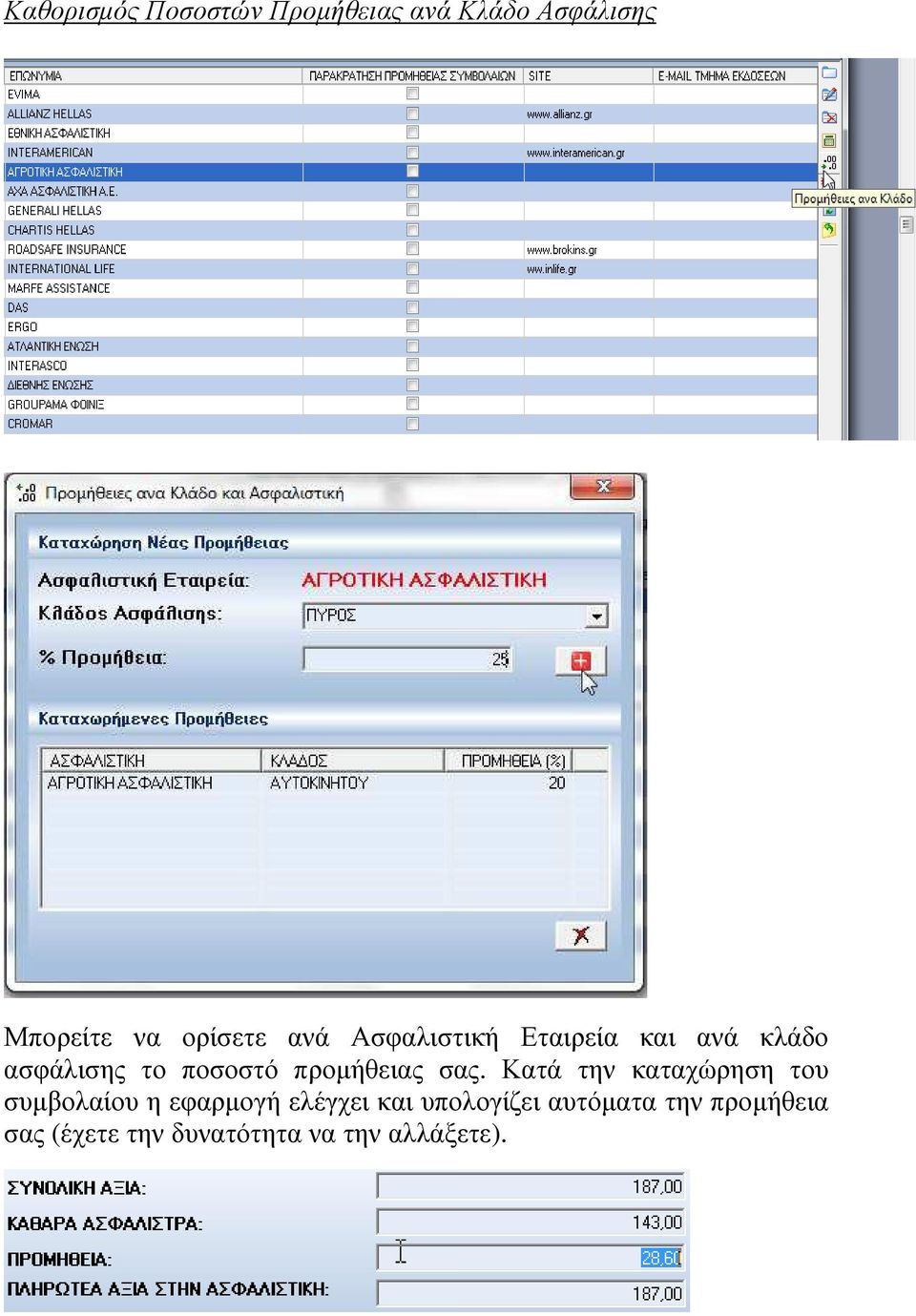Image resolution: width=916 pixels, height=1316 pixels.
Task: Select the GROUPAMA ΦΟΙΝΙΞ row
Action: click(x=411, y=405)
